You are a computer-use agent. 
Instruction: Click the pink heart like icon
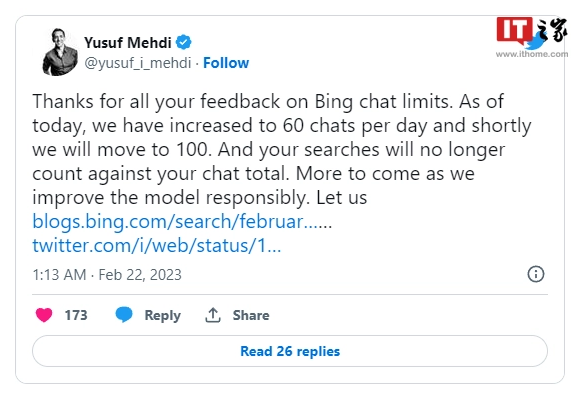(44, 315)
